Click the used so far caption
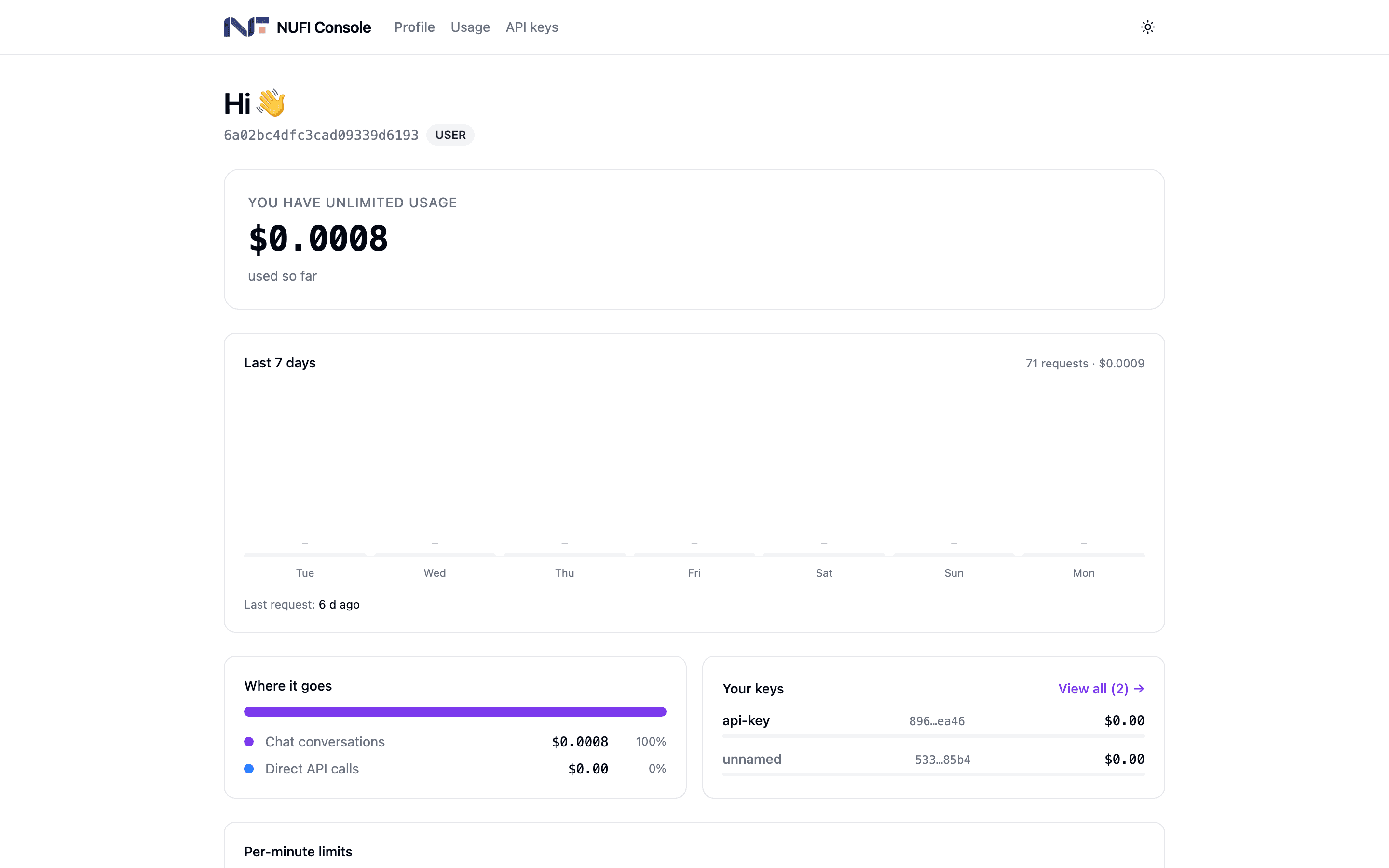Viewport: 1389px width, 868px height. pyautogui.click(x=283, y=276)
